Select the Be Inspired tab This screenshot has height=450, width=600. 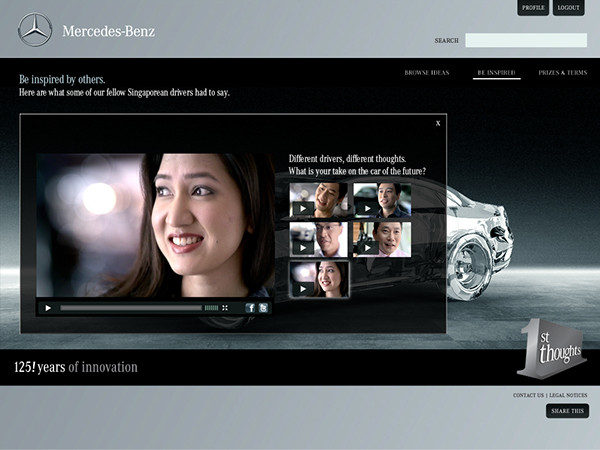click(496, 73)
